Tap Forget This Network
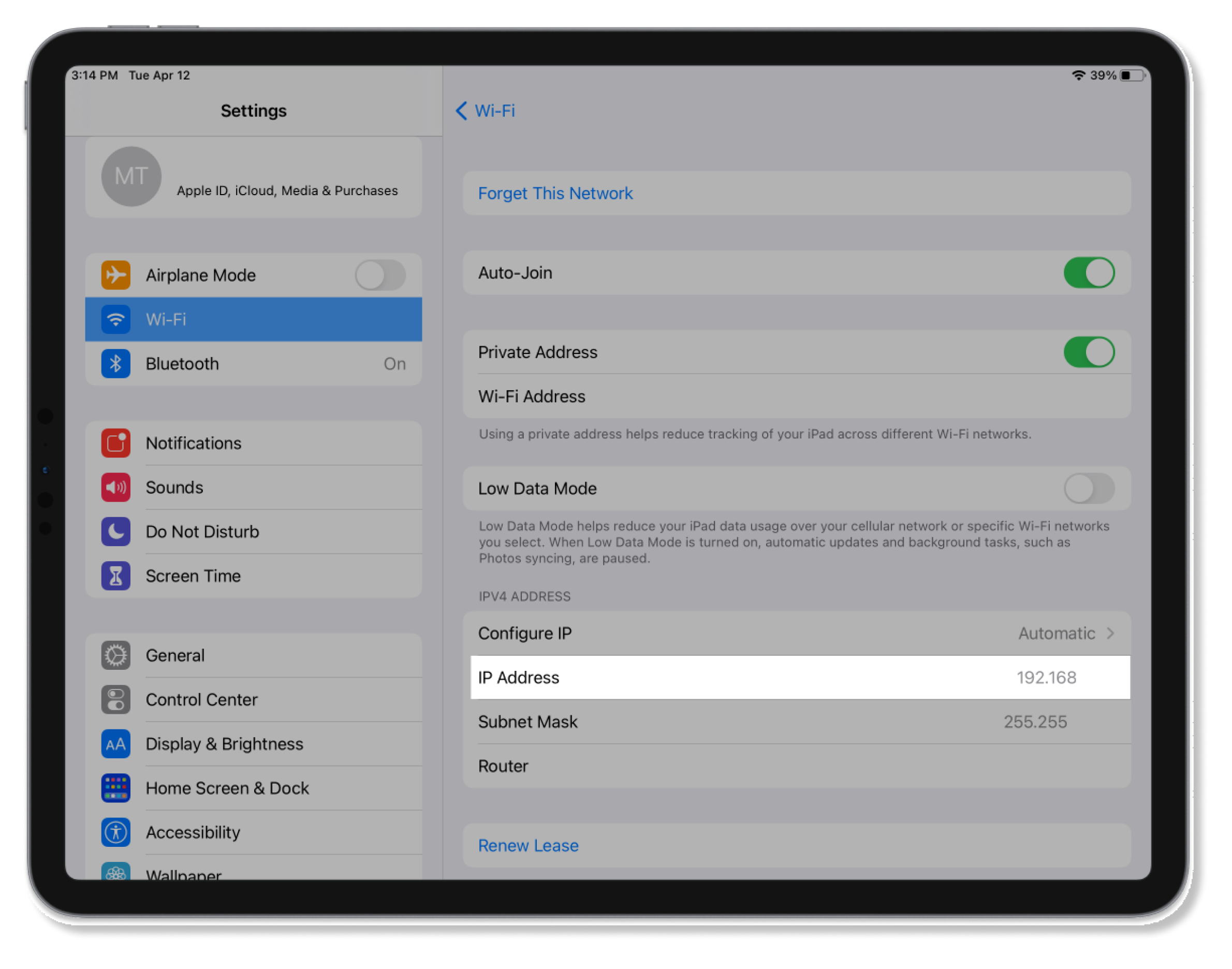This screenshot has width=1232, height=969. pos(796,194)
